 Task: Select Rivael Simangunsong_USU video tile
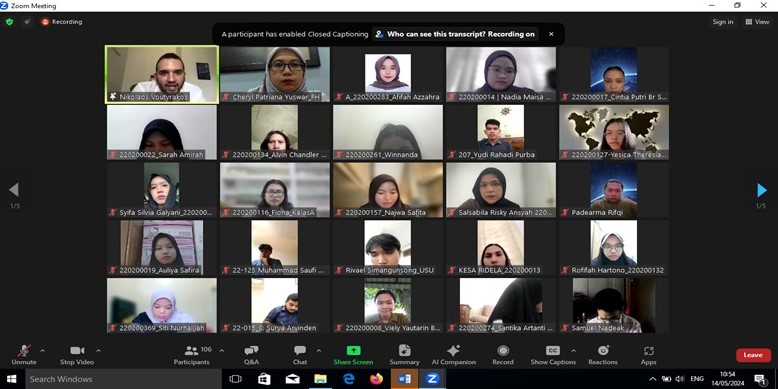click(388, 248)
